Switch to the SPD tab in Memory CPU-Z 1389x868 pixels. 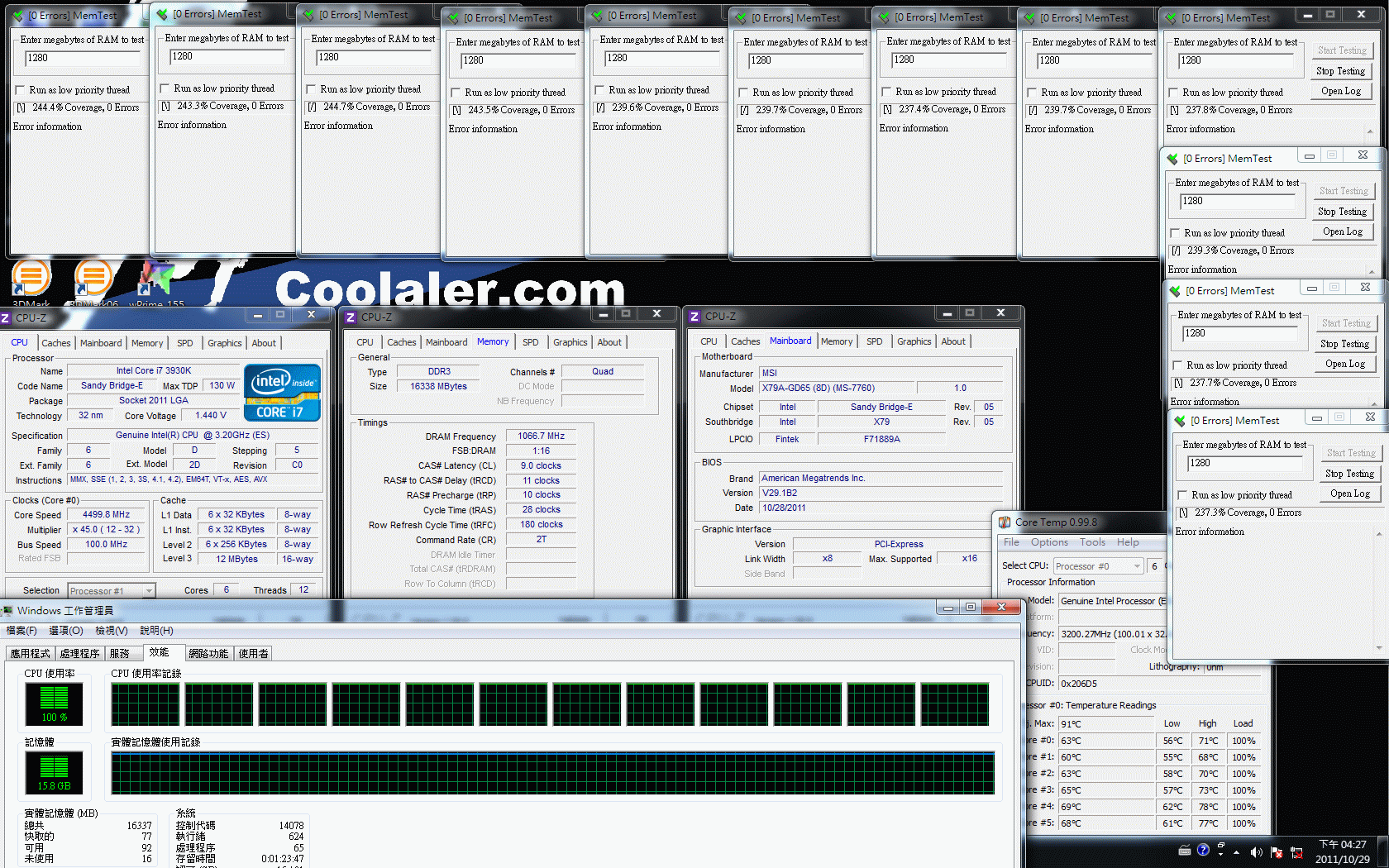pos(531,342)
